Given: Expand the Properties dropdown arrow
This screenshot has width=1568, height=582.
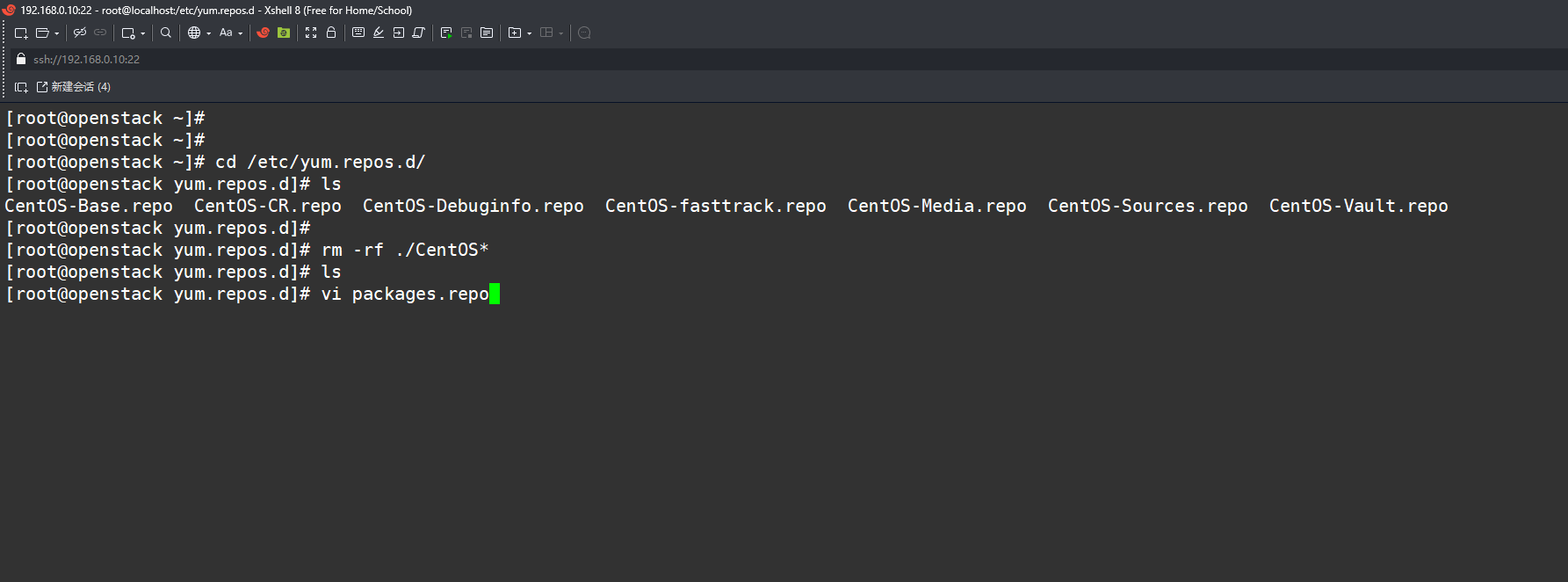Looking at the screenshot, I should (142, 33).
